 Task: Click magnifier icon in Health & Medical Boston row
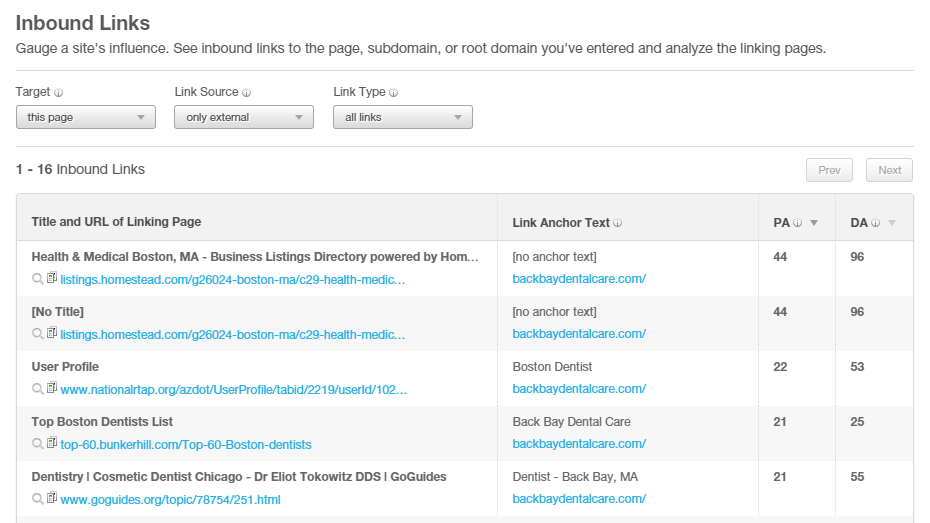click(x=37, y=279)
